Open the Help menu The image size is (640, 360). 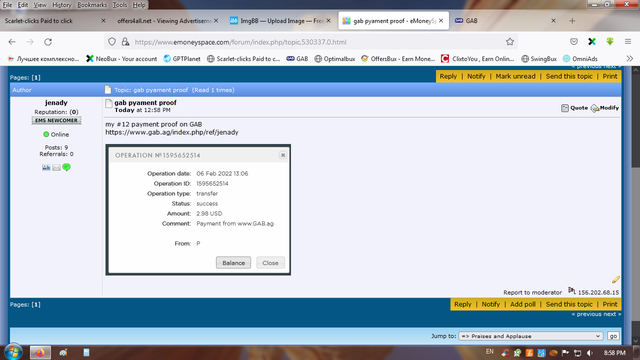click(x=139, y=5)
